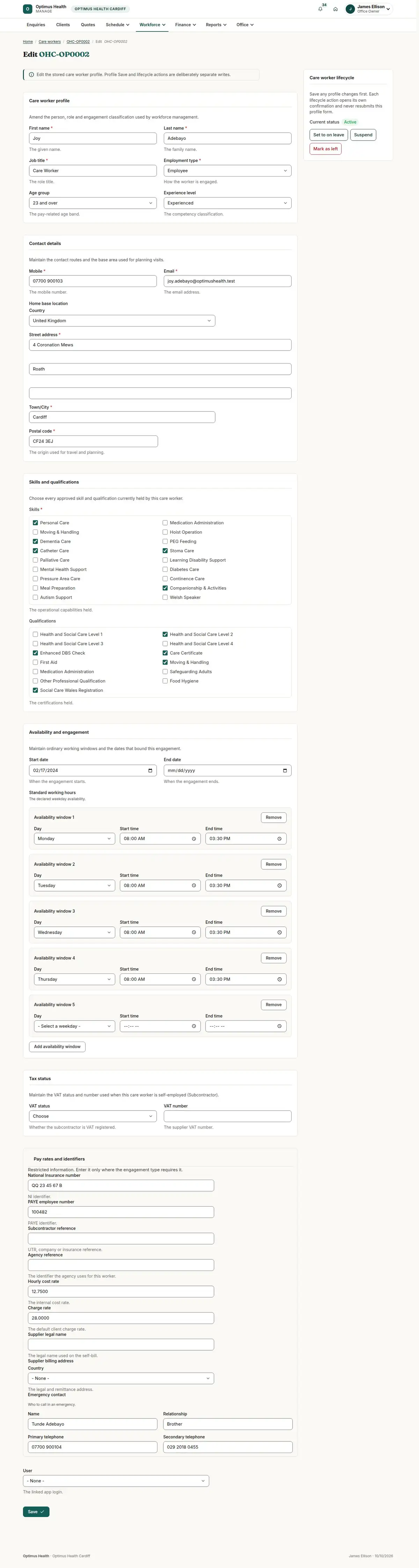
Task: Click Add availability window
Action: tap(57, 1047)
